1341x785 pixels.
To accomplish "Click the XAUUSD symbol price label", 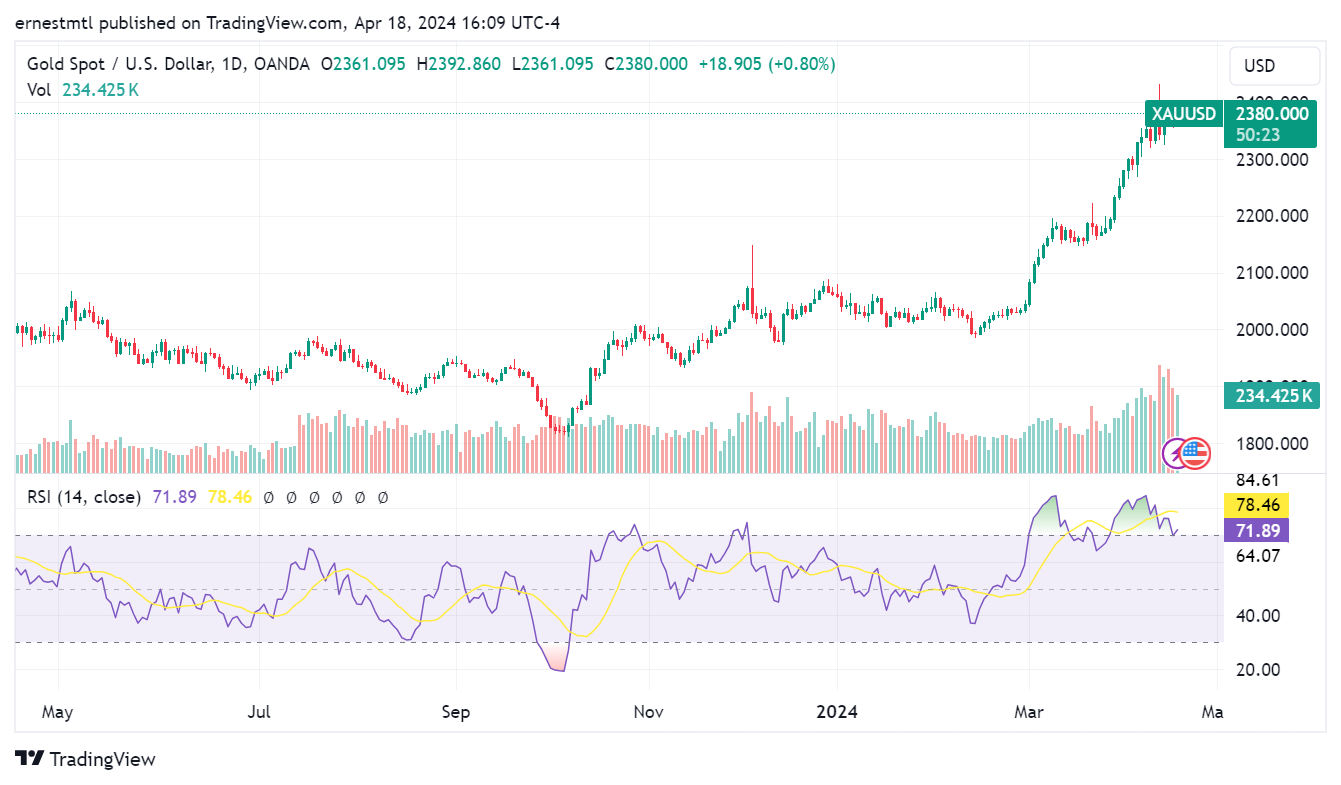I will tap(1183, 114).
